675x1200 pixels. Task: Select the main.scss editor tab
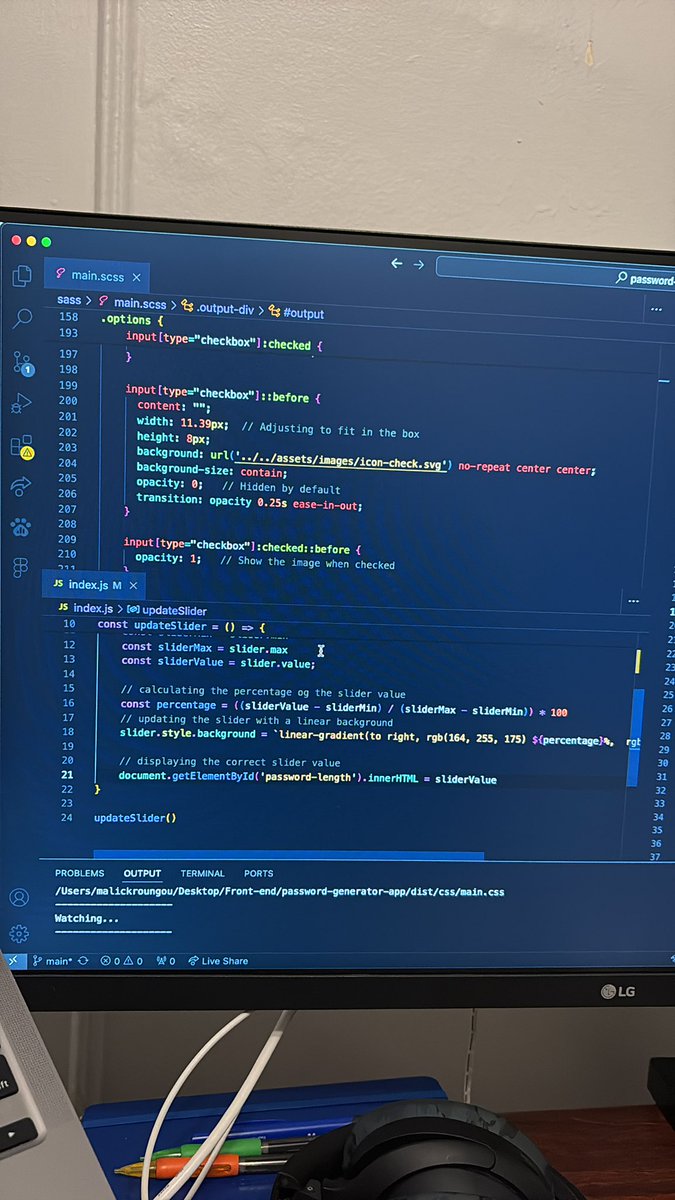point(98,275)
